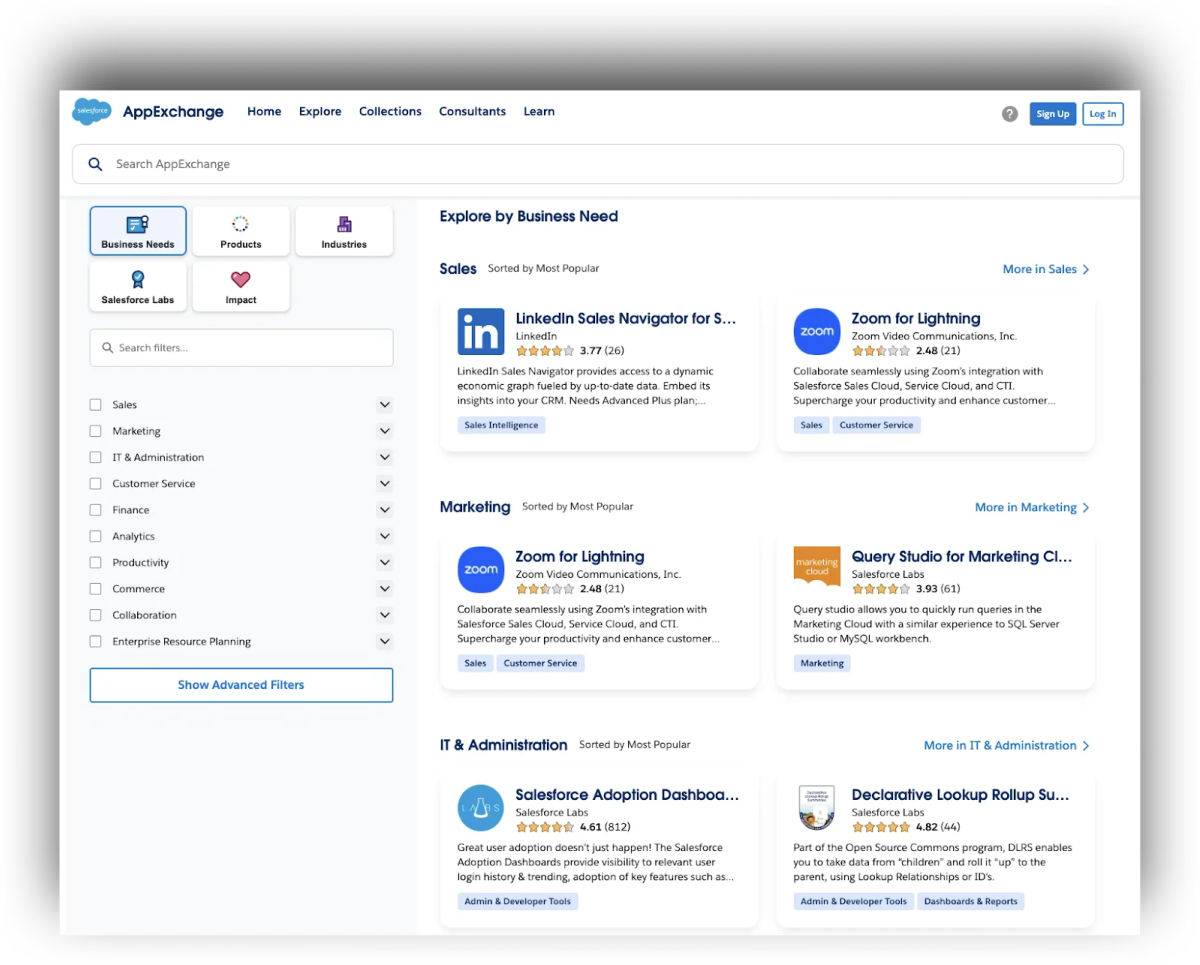Click Zoom logo in the Marketing section
Viewport: 1200px width, 965px height.
click(481, 570)
